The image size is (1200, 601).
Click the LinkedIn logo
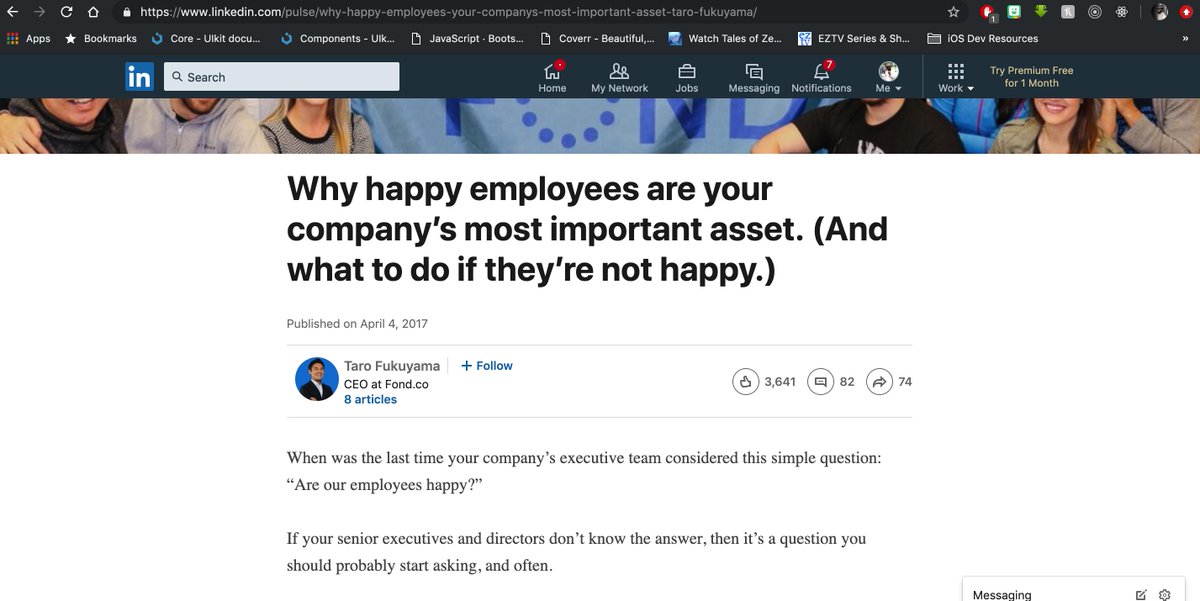[x=139, y=77]
